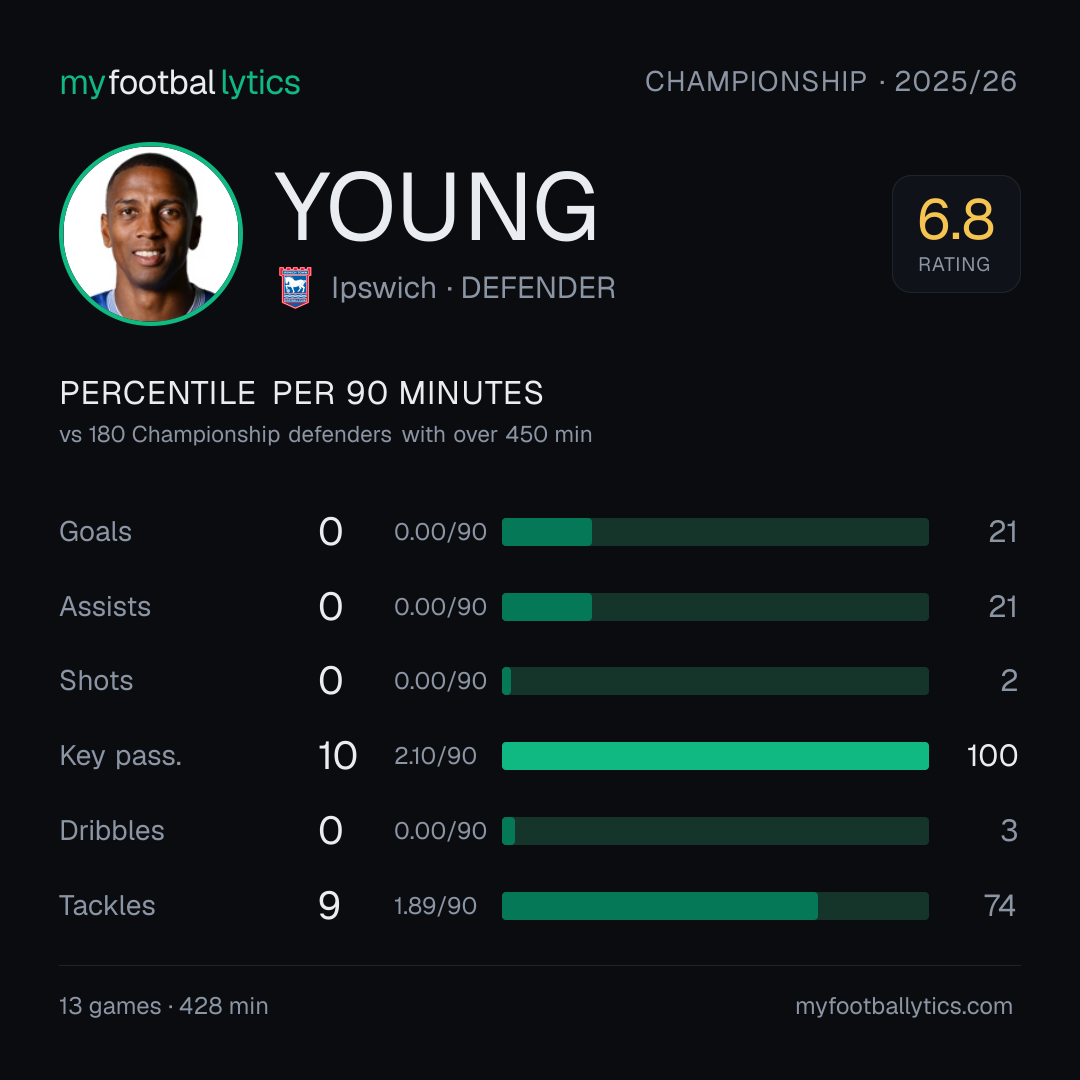Viewport: 1080px width, 1080px height.
Task: Select the Championship 2025/26 header text
Action: coord(831,81)
